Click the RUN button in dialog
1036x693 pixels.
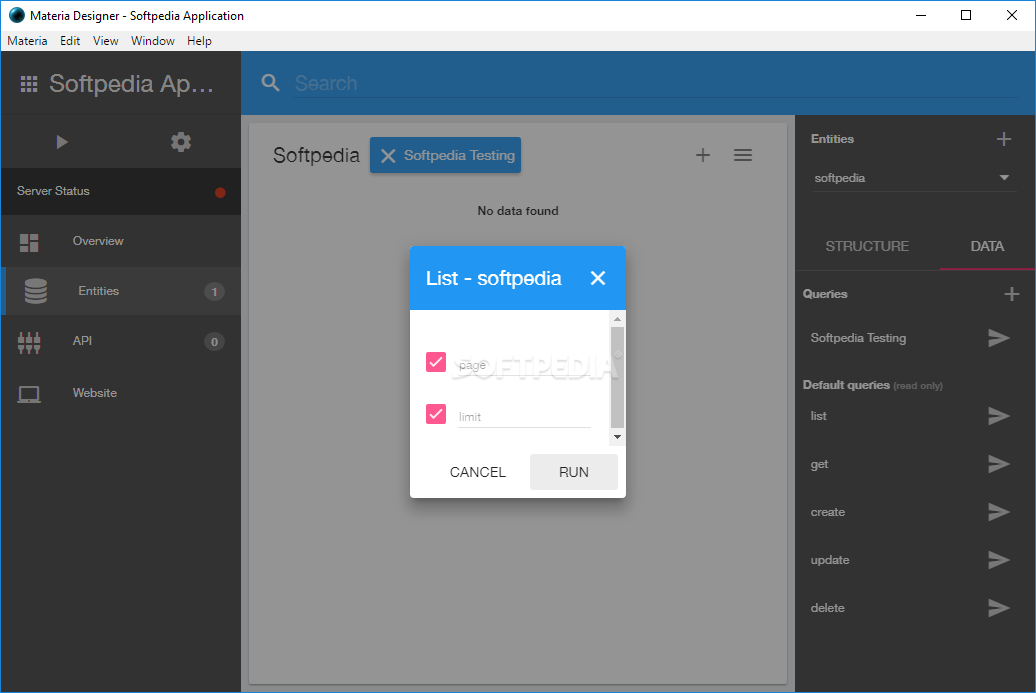click(x=574, y=472)
